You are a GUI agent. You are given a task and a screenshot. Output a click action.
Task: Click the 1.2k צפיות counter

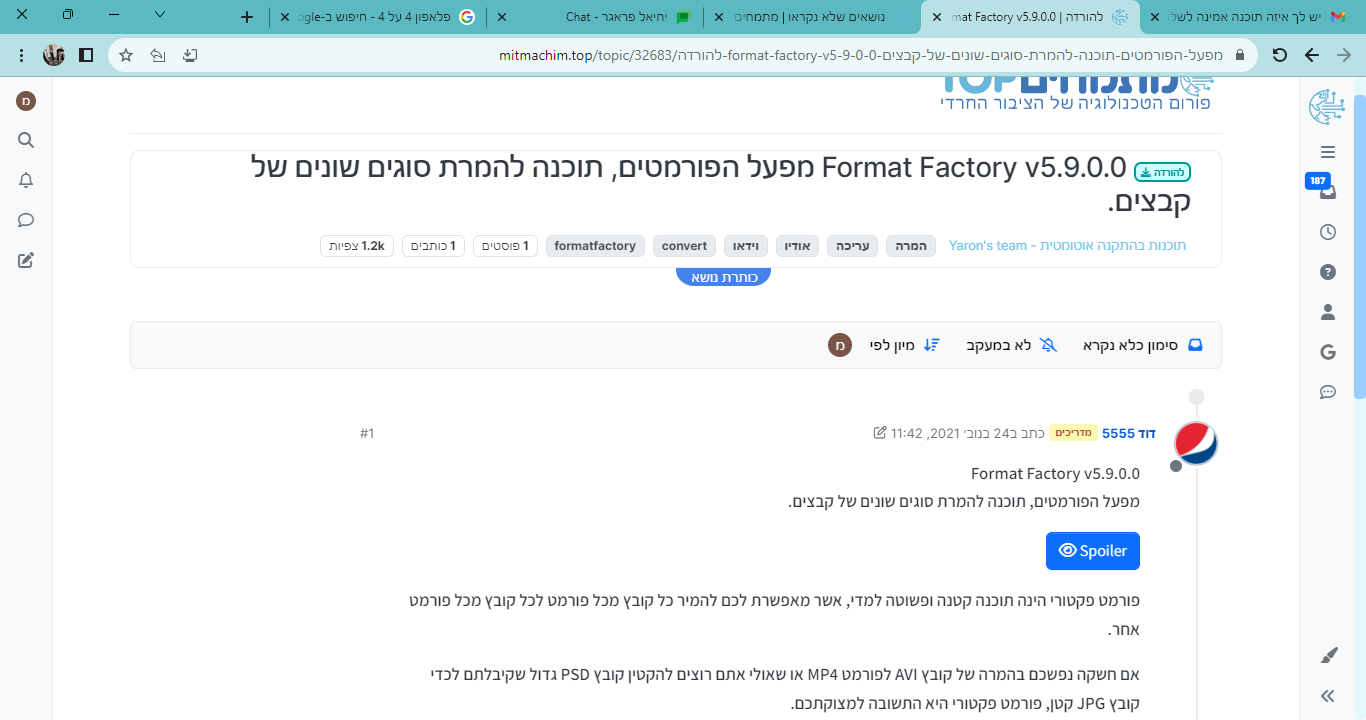357,245
